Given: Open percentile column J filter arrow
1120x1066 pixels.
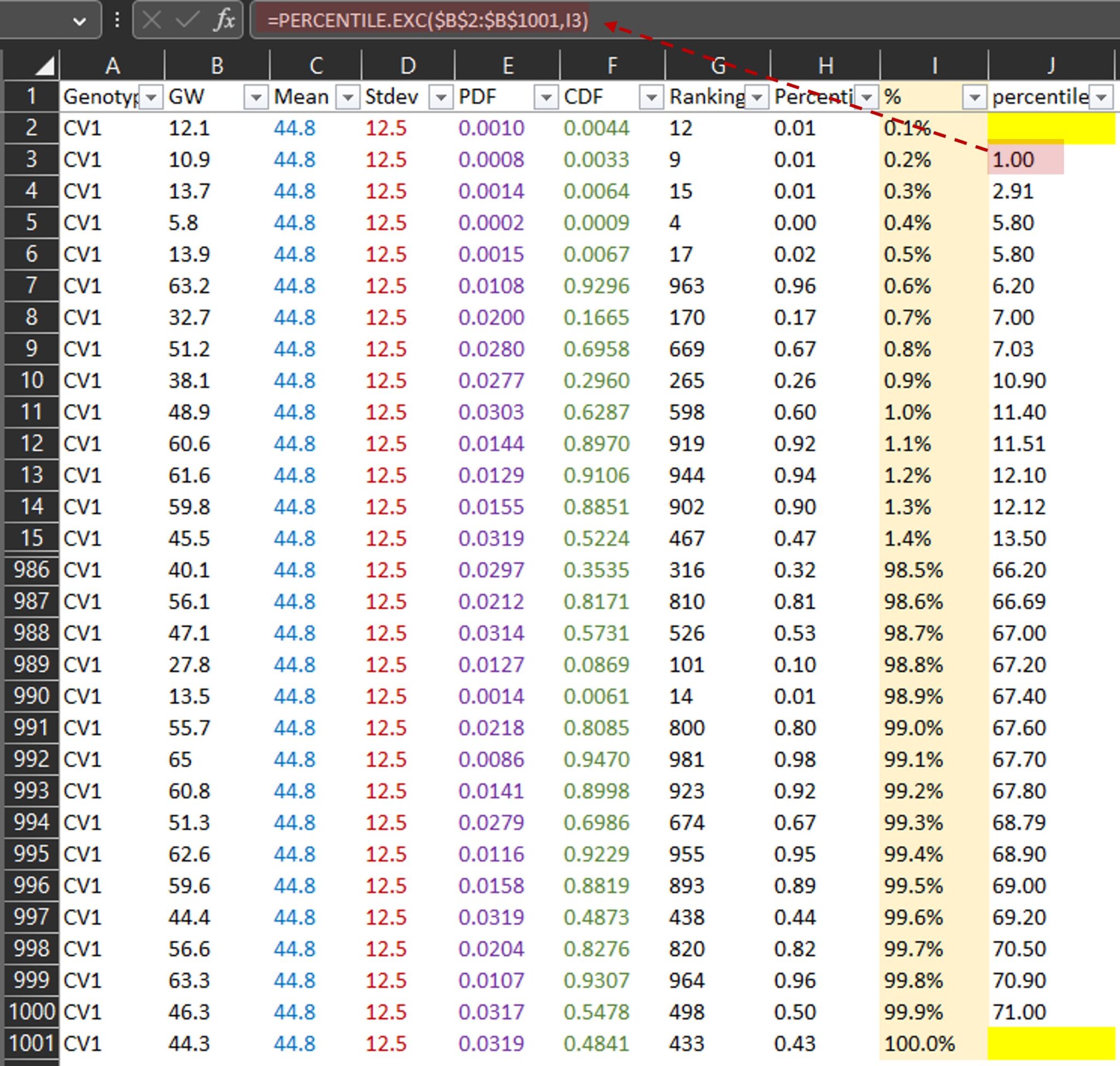Looking at the screenshot, I should coord(1101,98).
